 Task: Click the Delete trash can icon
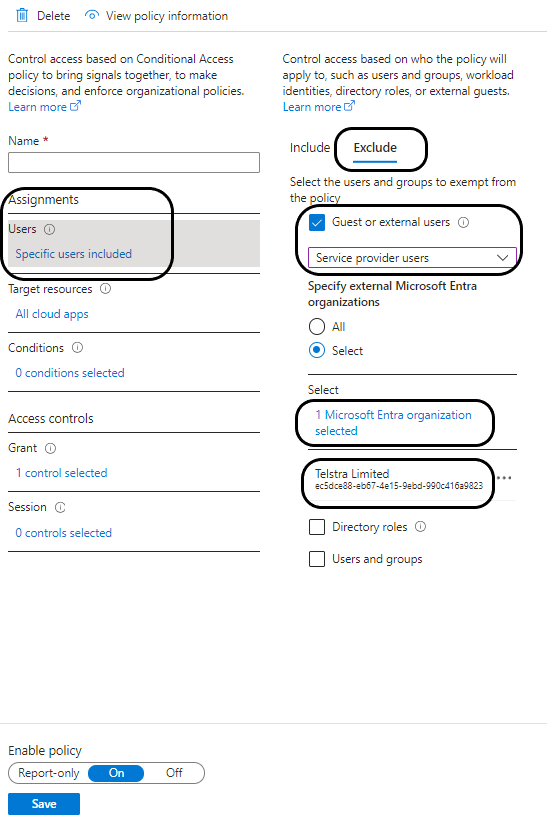tap(22, 15)
